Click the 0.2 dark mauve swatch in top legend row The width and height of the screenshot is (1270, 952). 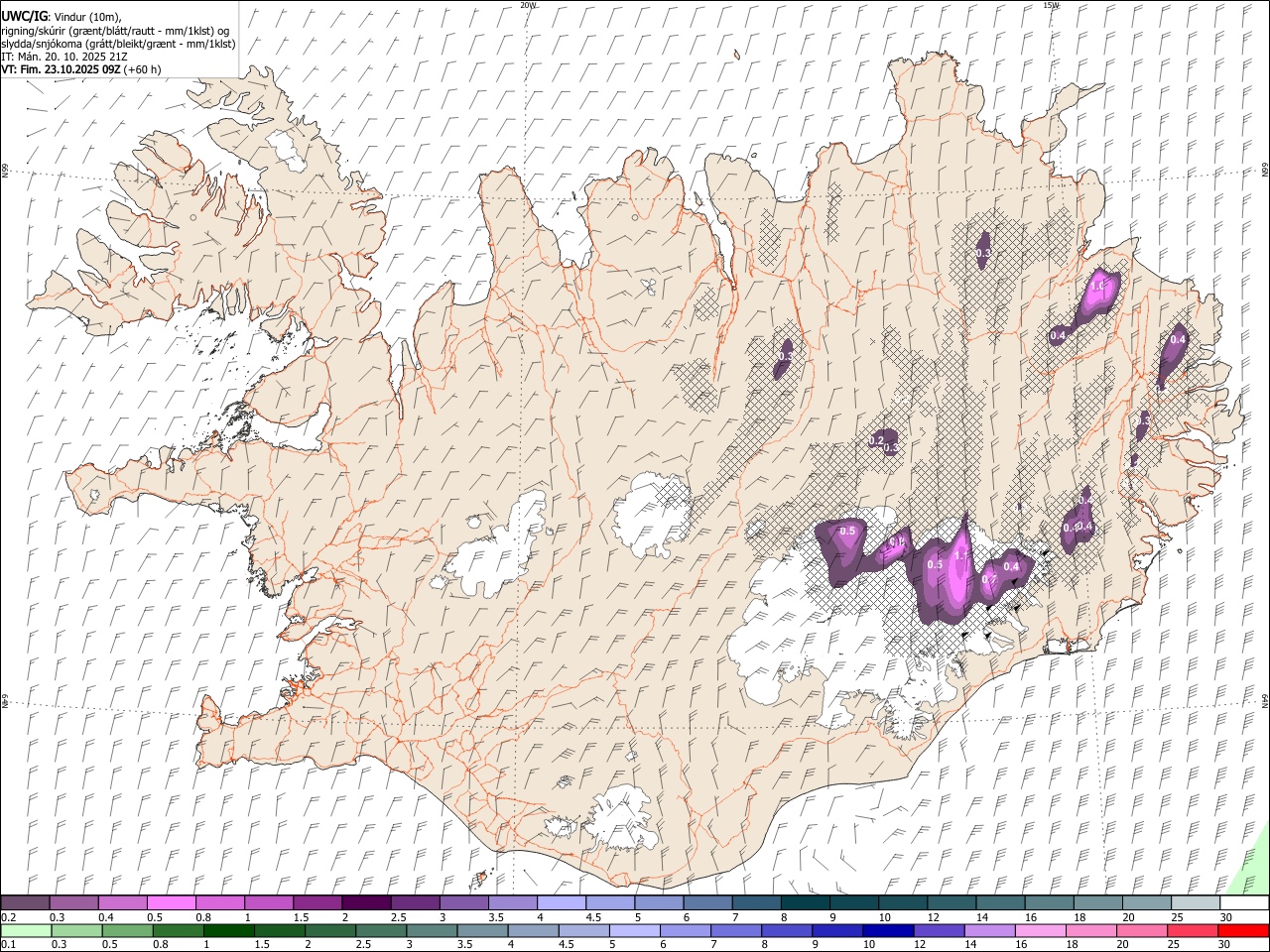coord(25,902)
